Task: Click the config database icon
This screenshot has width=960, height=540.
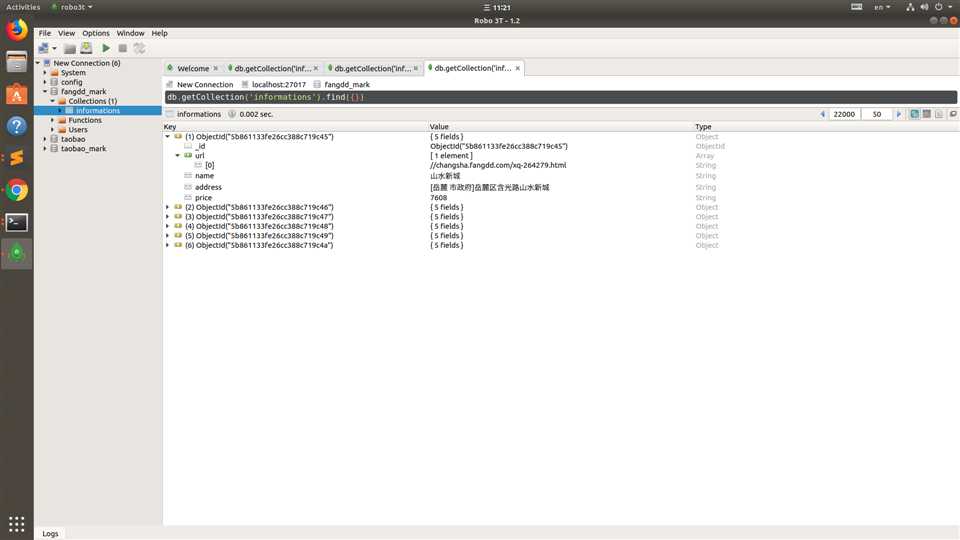Action: 54,81
